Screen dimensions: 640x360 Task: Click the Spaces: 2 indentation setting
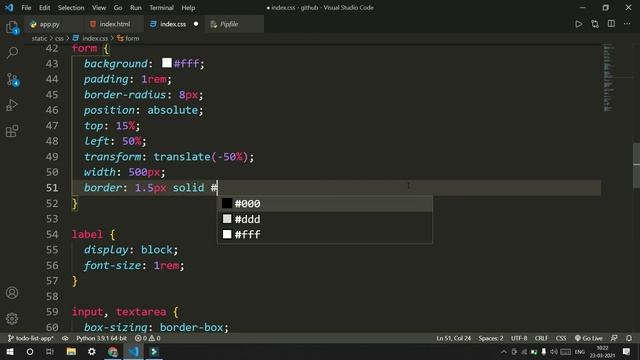(491, 338)
